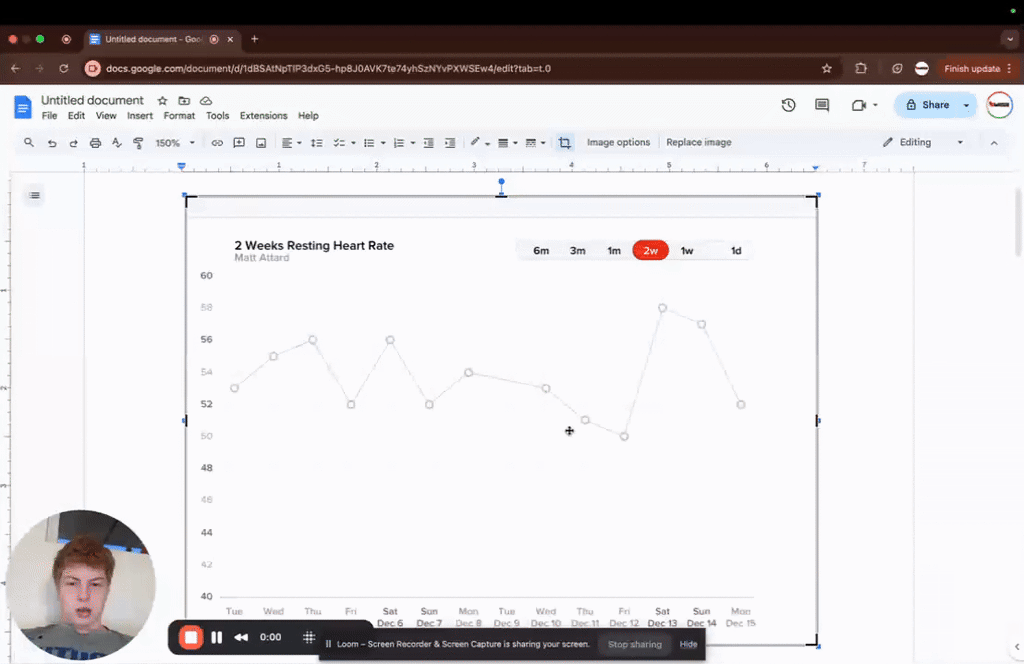Click Hide in the sharing notice
The width and height of the screenshot is (1024, 664).
[688, 644]
